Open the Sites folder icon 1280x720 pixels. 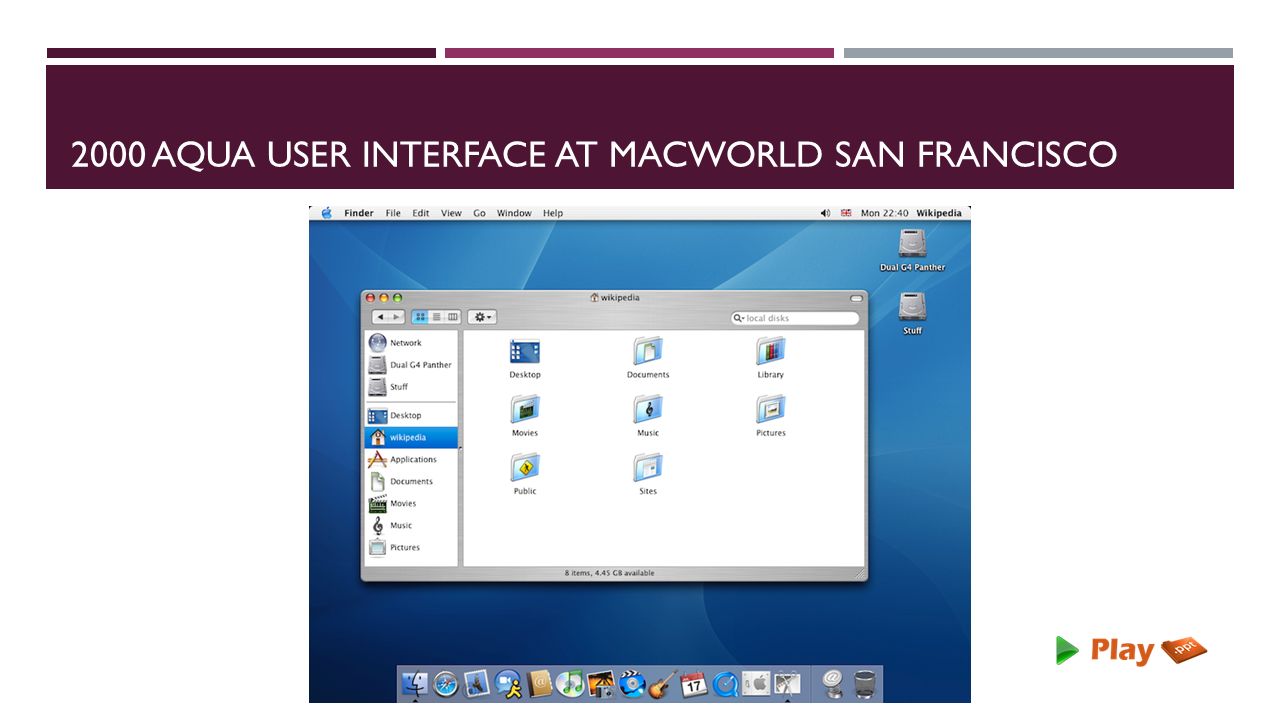coord(648,473)
